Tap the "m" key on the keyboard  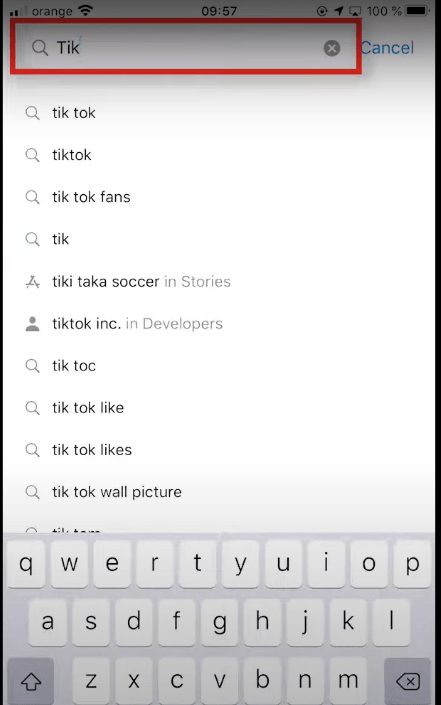pyautogui.click(x=348, y=681)
